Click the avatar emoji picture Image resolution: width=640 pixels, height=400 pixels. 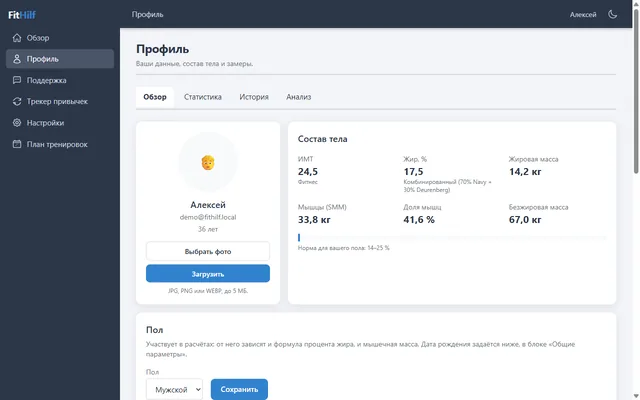208,162
